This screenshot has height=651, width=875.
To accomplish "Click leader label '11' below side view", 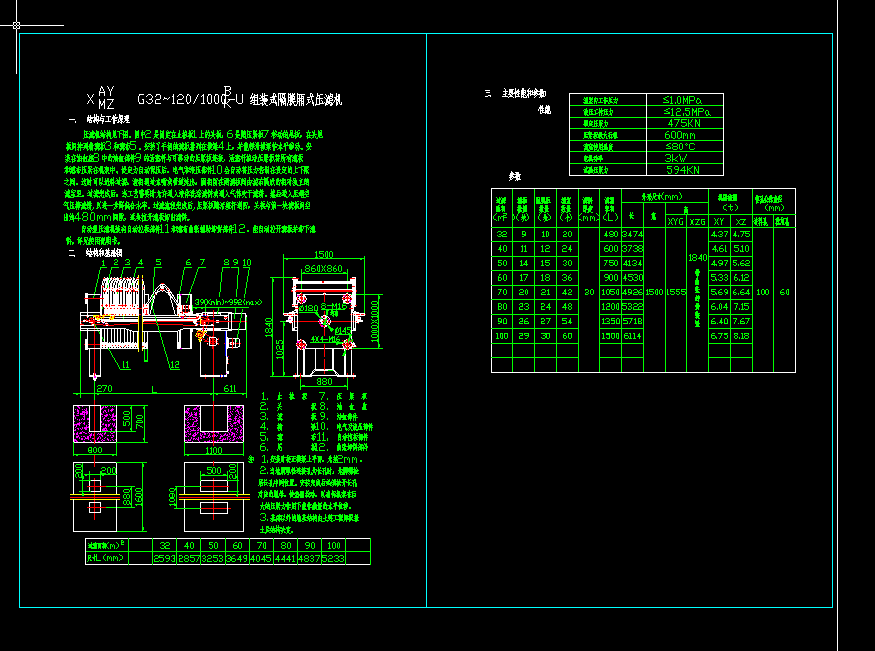I will pos(126,365).
